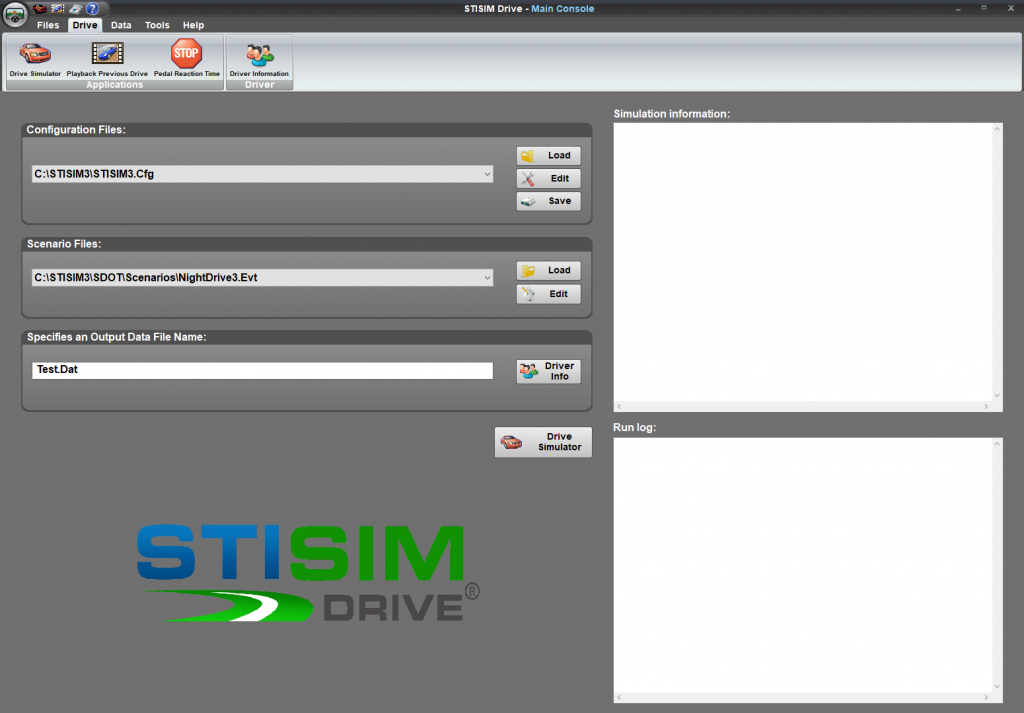
Task: Click Simulation information horizontal scrollbar right arrow
Action: (x=986, y=406)
